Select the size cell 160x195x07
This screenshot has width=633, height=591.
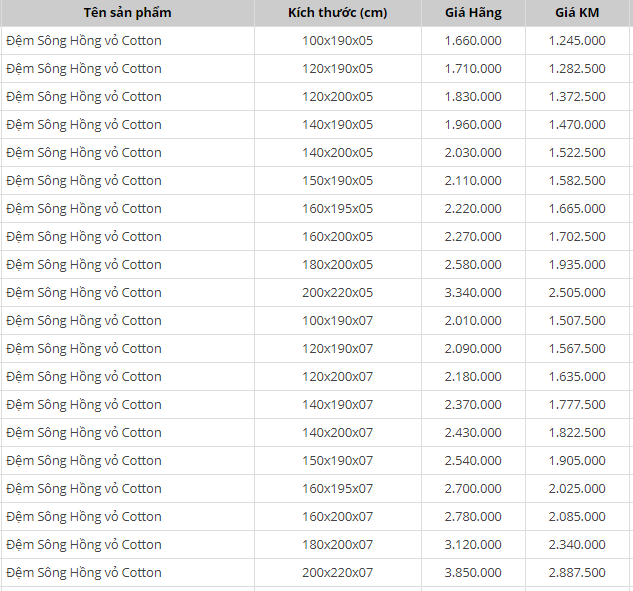(337, 489)
